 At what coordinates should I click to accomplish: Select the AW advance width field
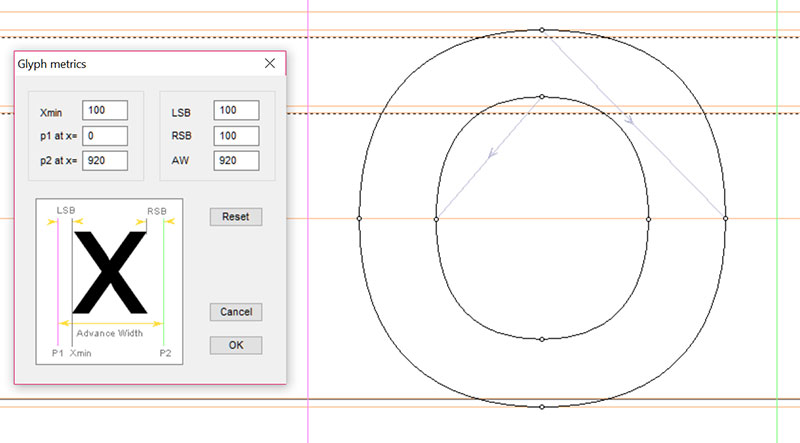[x=236, y=160]
